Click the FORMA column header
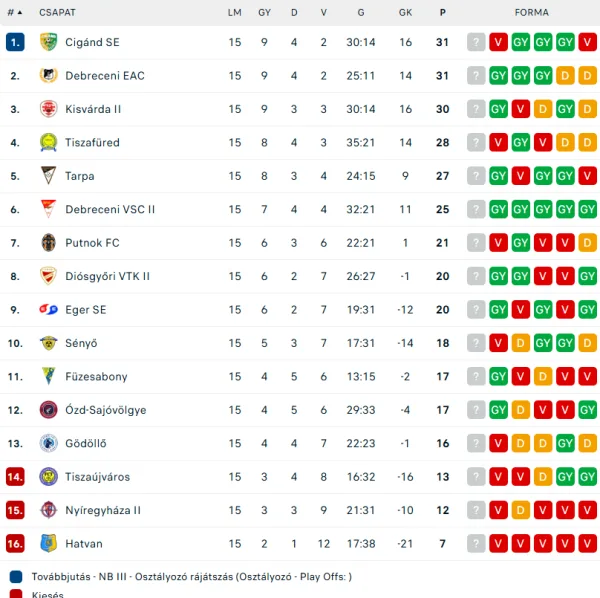Screen dimensions: 600x598 click(x=532, y=12)
